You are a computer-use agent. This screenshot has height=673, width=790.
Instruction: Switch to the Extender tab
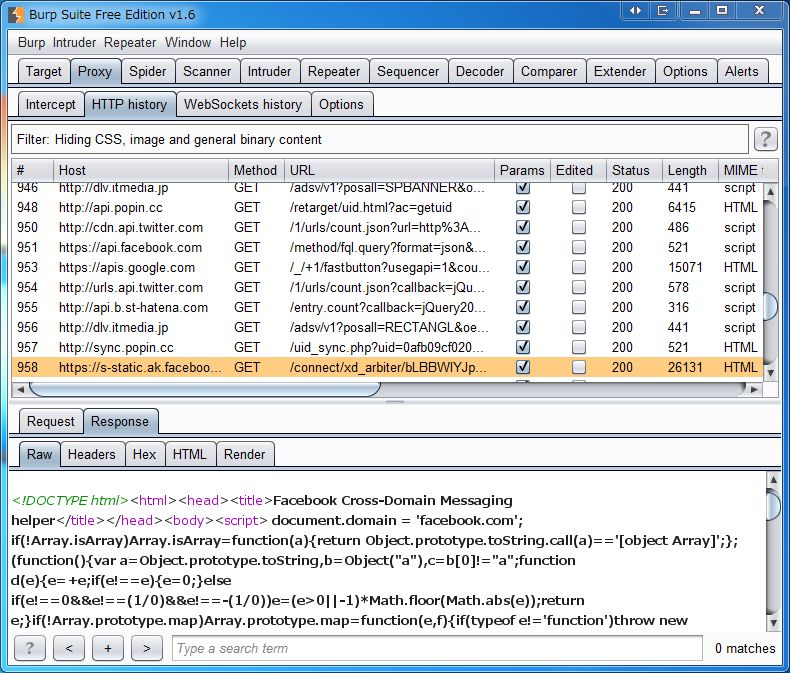(x=620, y=71)
